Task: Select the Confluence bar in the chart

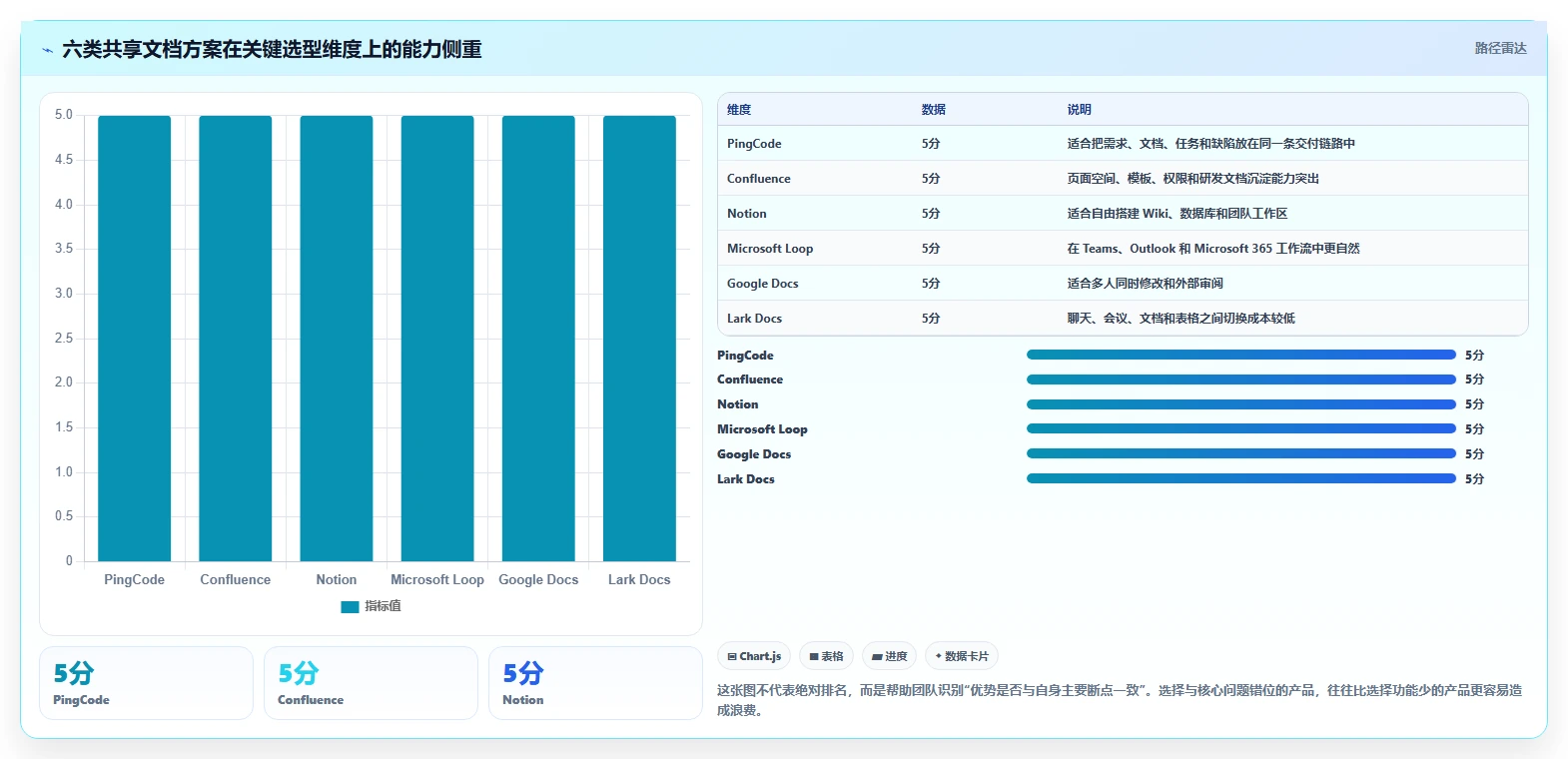Action: (235, 339)
